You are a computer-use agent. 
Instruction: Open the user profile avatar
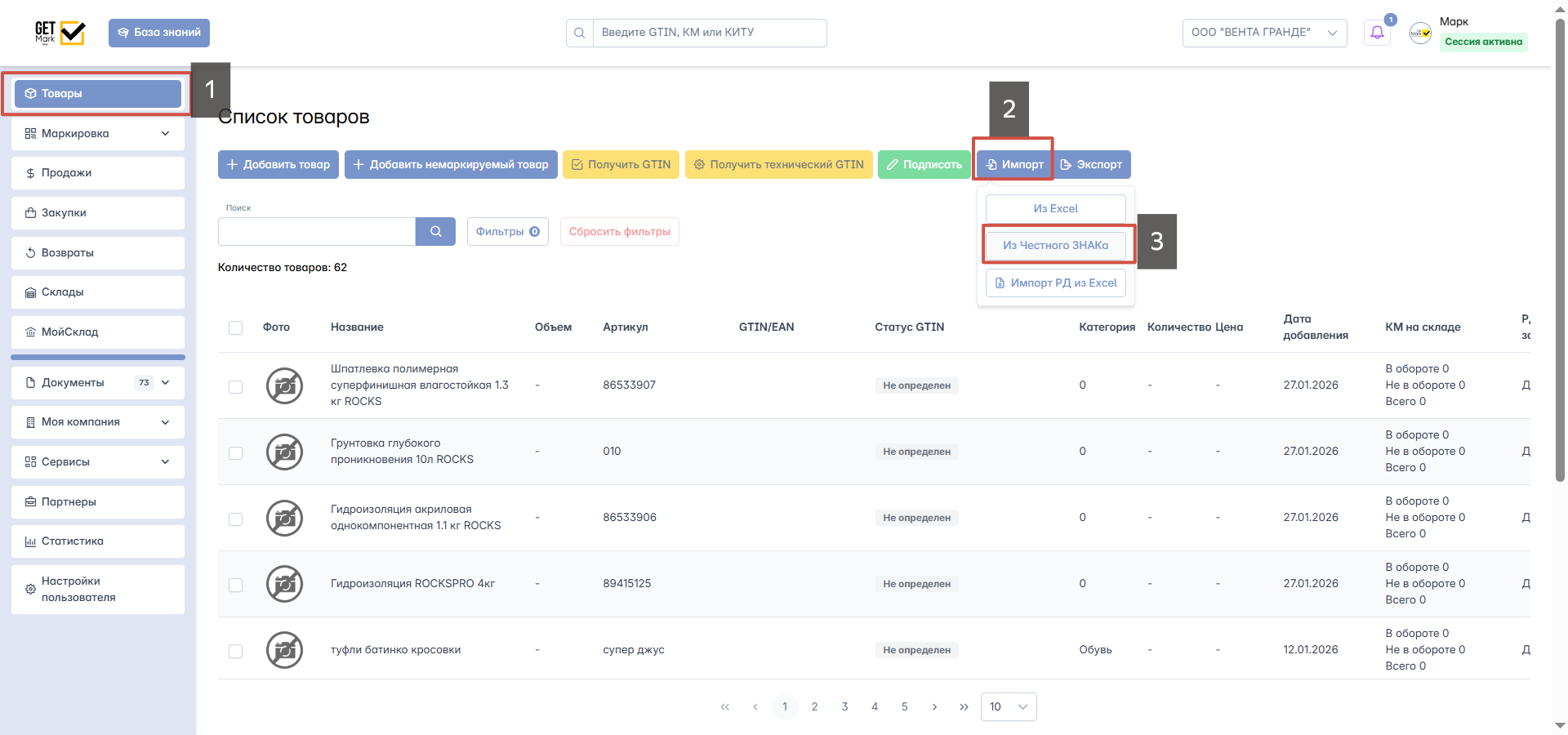1420,33
